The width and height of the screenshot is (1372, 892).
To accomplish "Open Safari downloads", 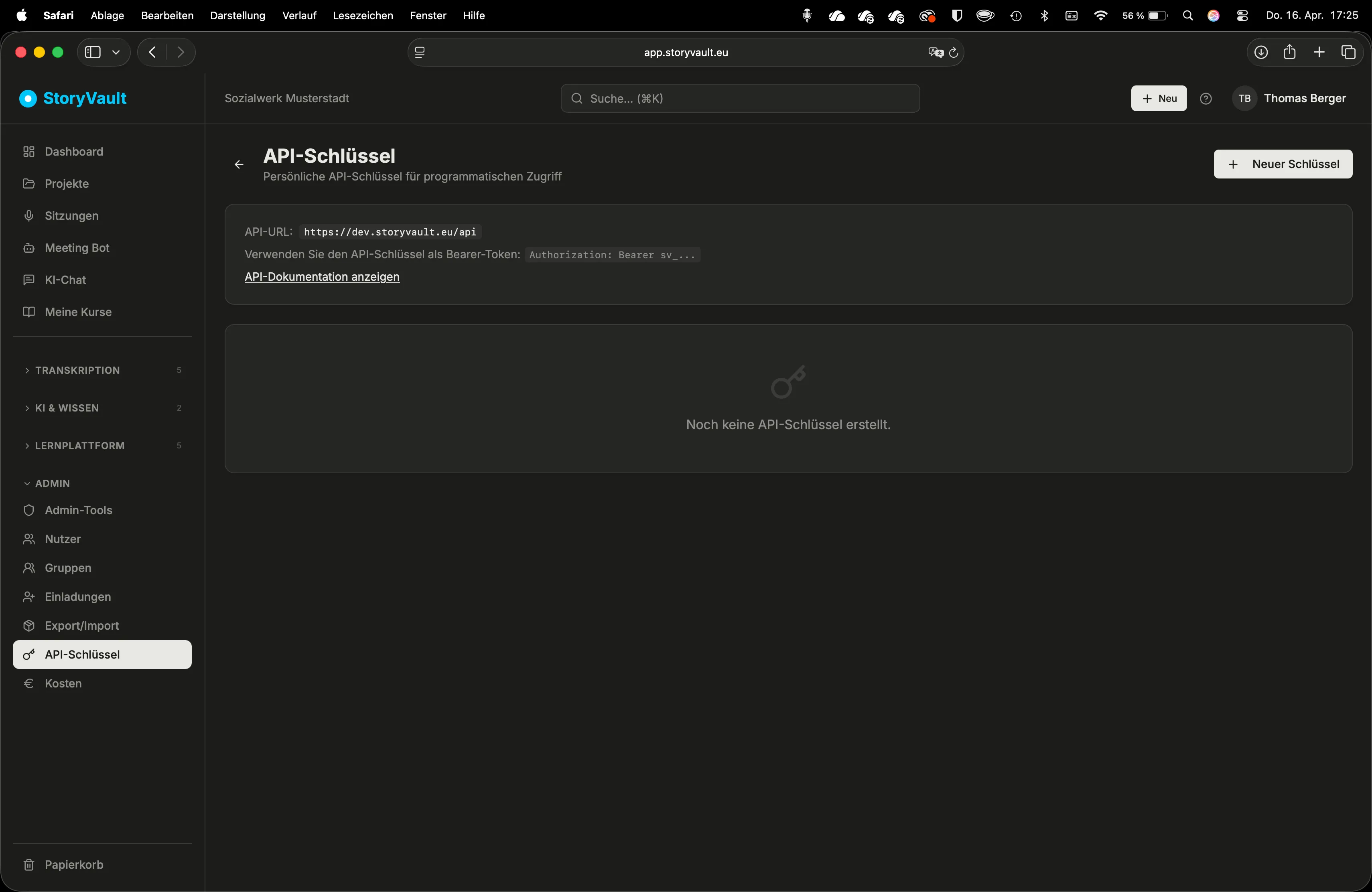I will coord(1261,53).
